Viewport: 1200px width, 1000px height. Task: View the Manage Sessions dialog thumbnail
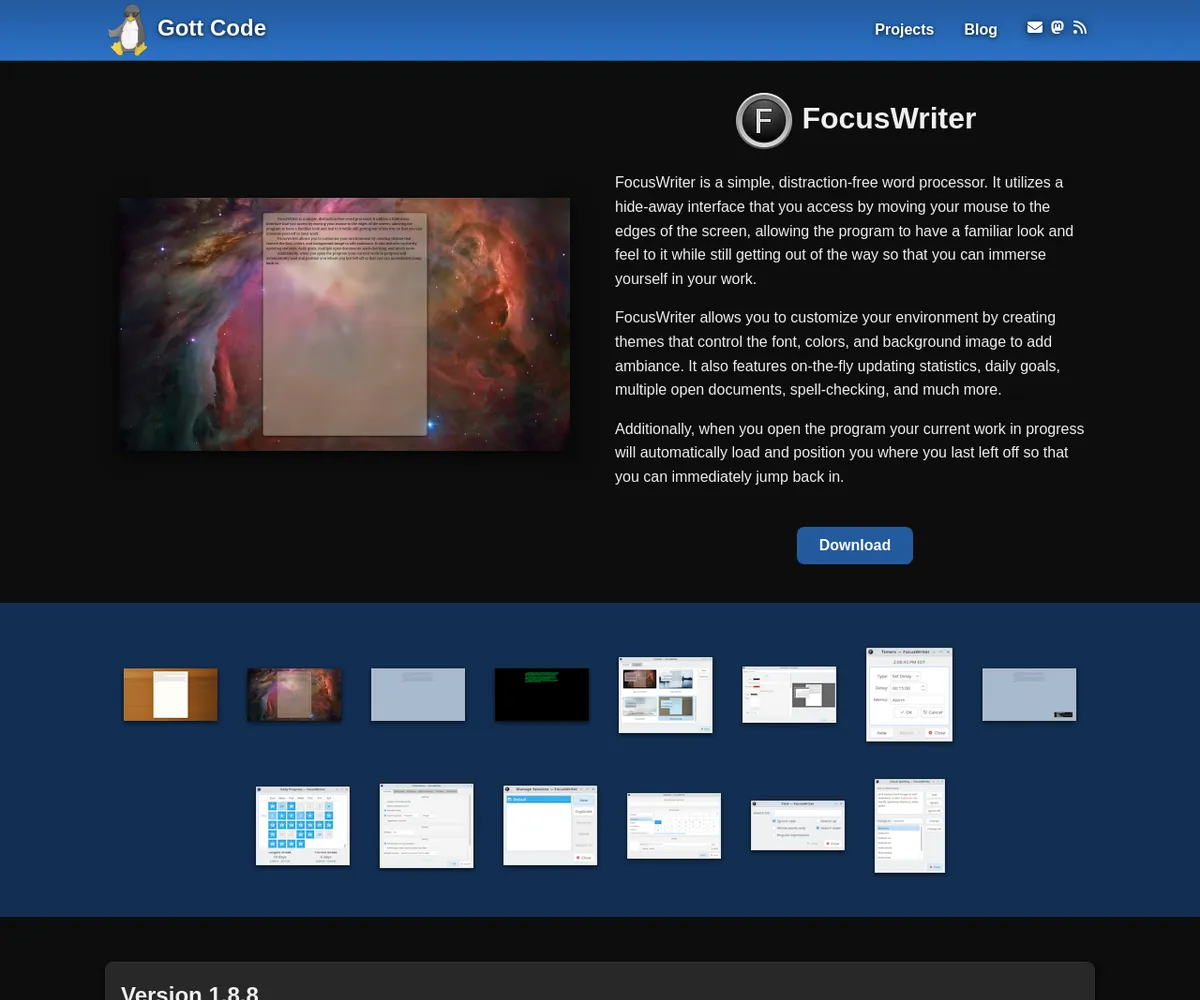coord(550,825)
